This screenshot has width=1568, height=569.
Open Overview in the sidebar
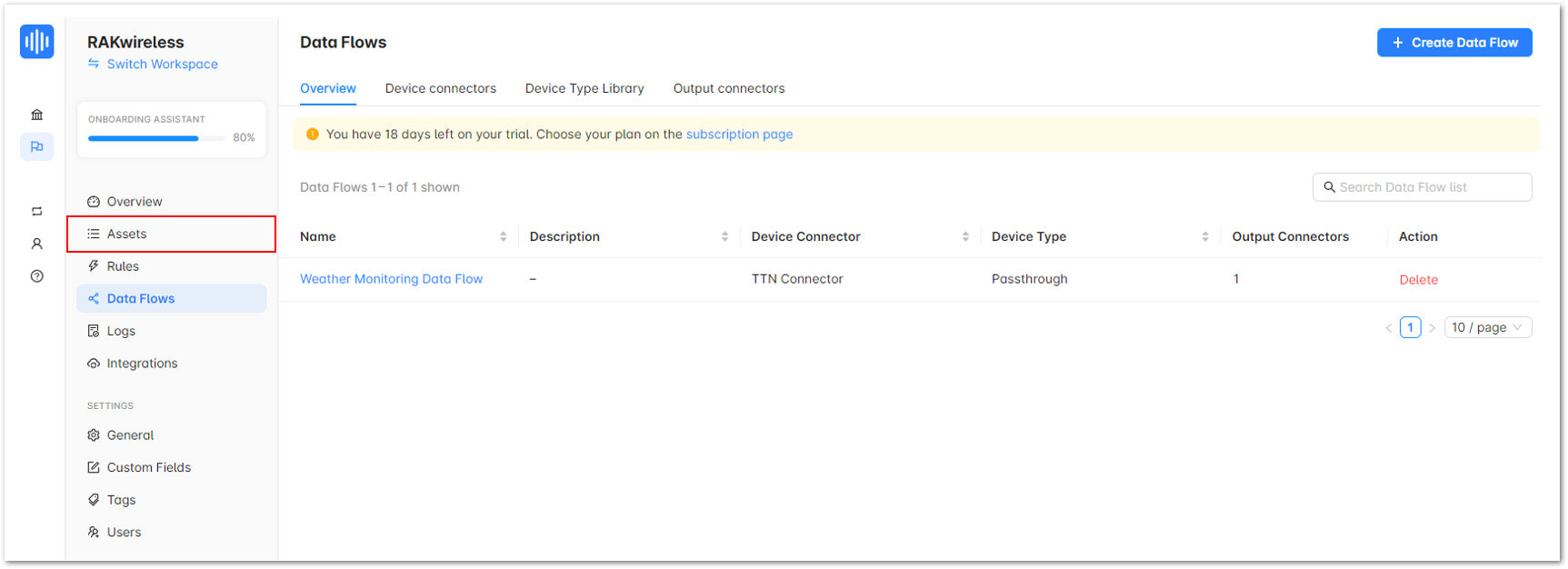click(172, 202)
